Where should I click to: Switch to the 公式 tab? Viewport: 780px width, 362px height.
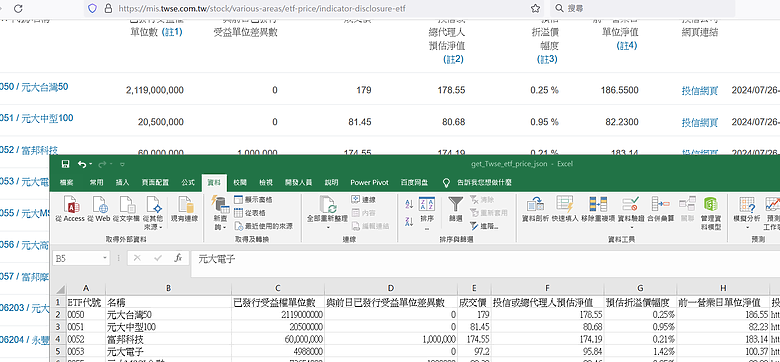[x=188, y=182]
